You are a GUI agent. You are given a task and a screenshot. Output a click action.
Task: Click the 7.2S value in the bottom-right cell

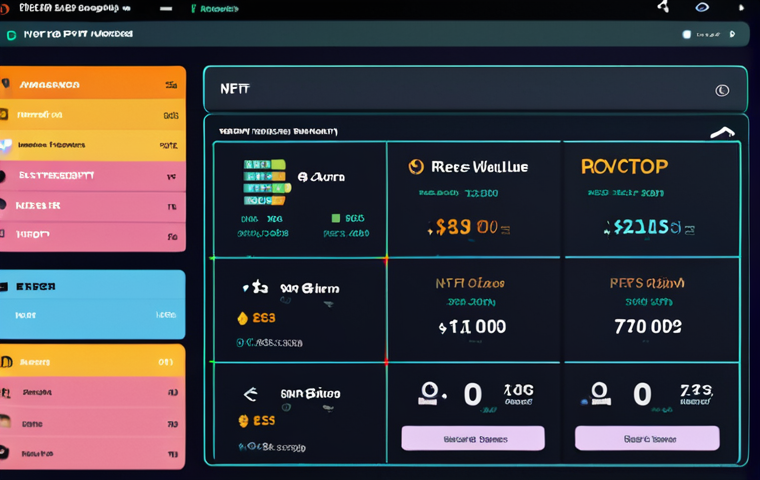point(696,389)
